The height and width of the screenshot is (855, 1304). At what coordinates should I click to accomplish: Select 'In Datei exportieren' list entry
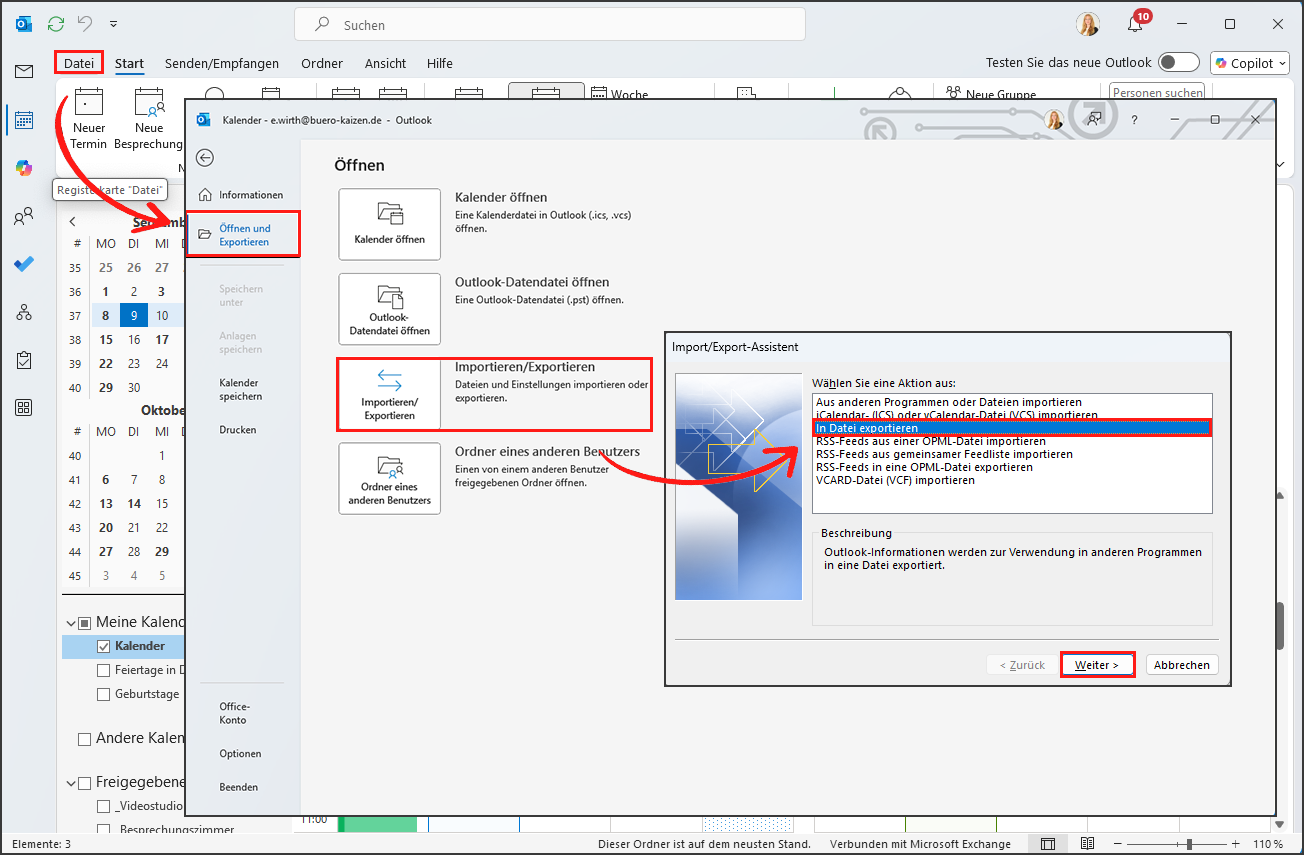click(x=1011, y=428)
